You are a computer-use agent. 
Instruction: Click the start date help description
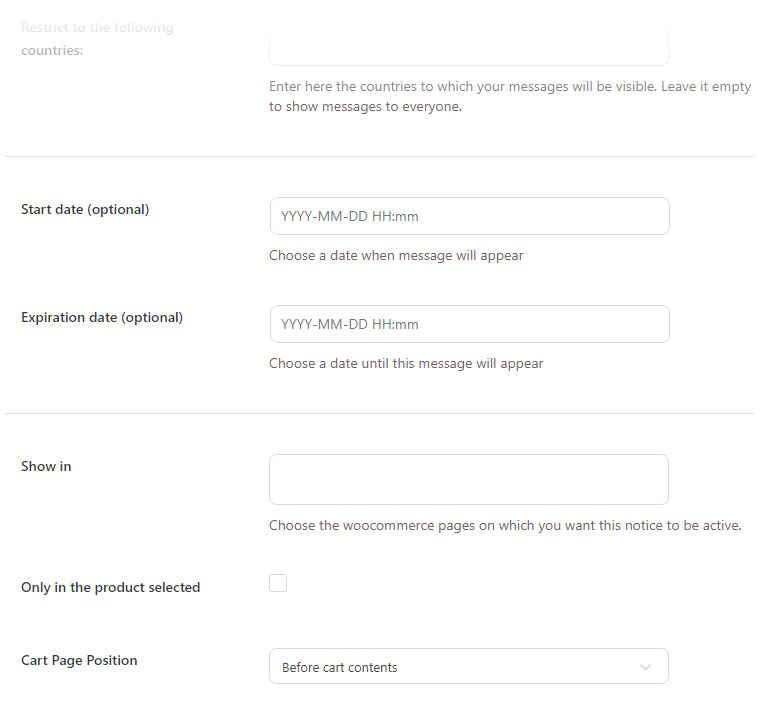coord(396,256)
